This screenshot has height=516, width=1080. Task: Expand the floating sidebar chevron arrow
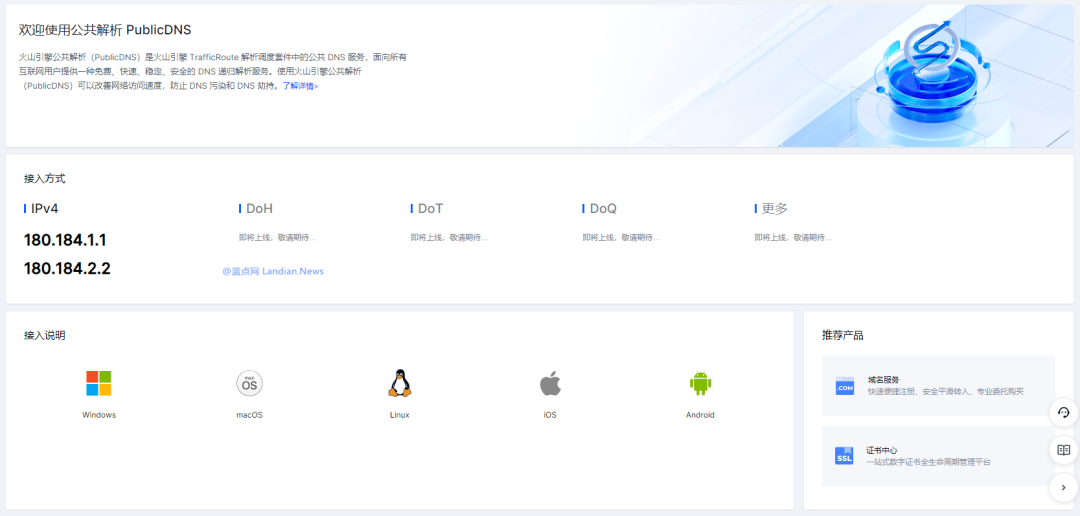click(x=1063, y=487)
